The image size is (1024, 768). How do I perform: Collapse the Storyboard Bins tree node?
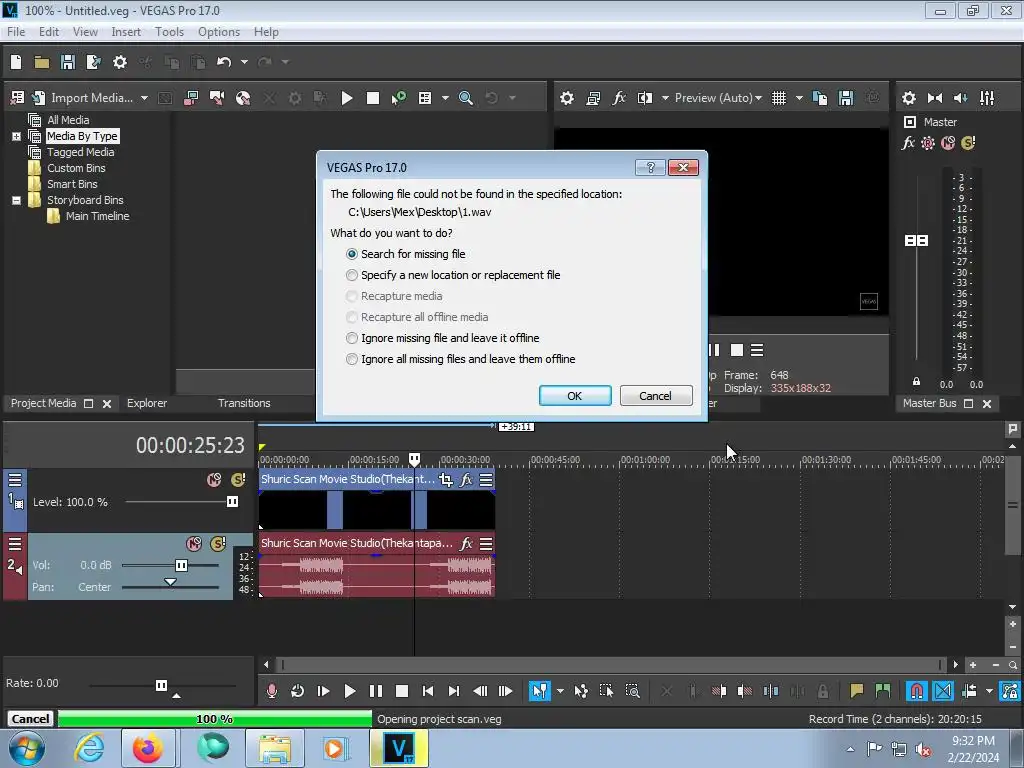coord(16,200)
